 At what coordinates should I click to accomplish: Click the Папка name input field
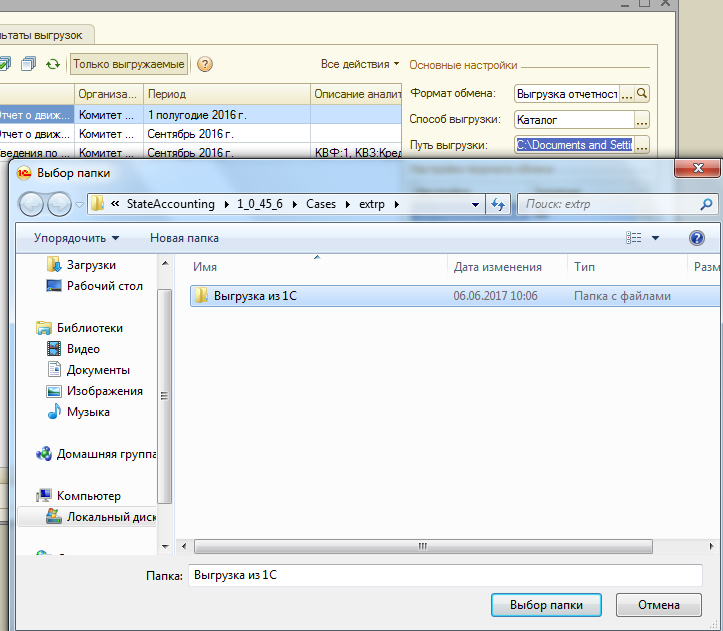[x=445, y=575]
